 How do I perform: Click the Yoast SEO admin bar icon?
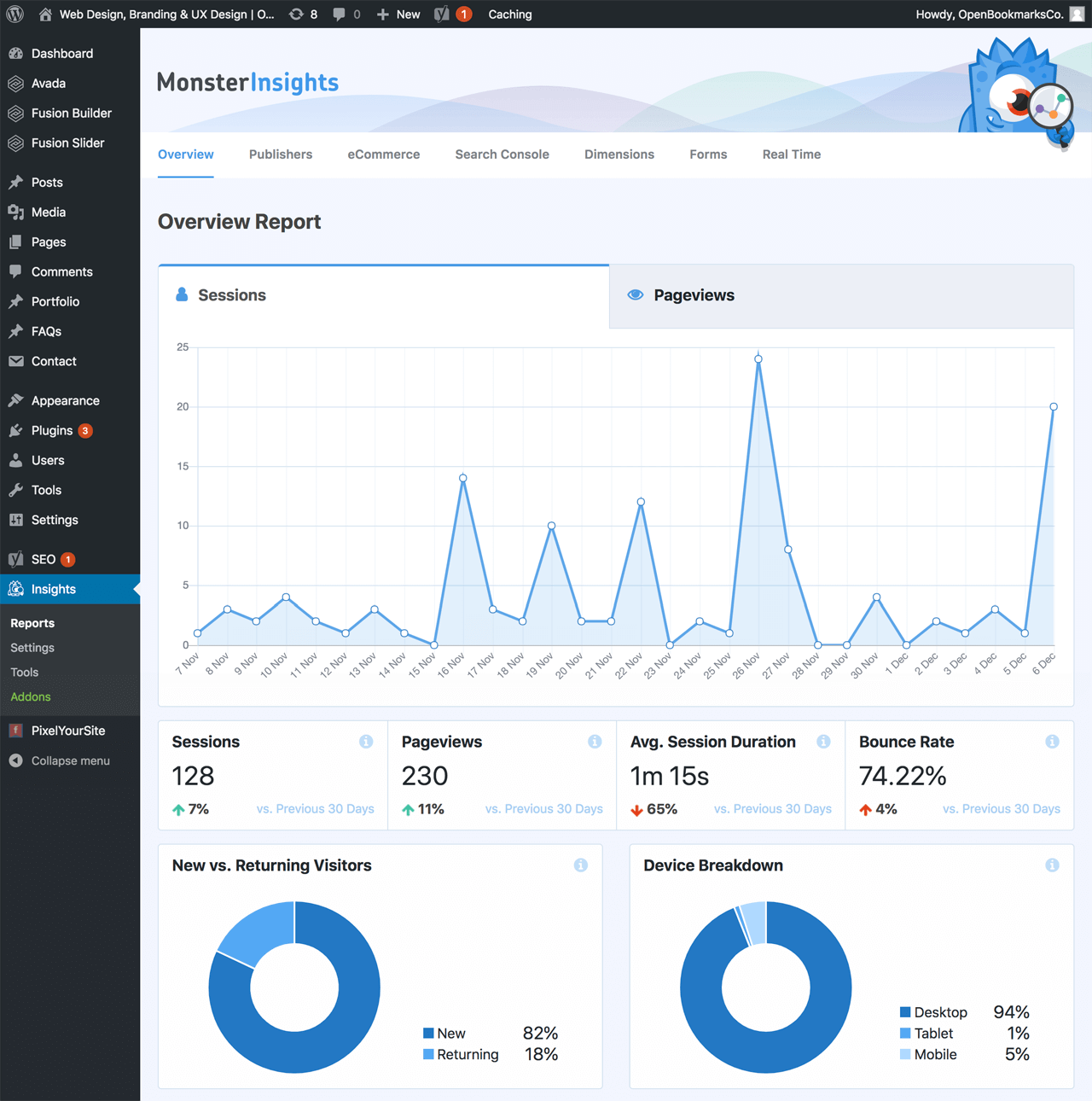point(441,14)
